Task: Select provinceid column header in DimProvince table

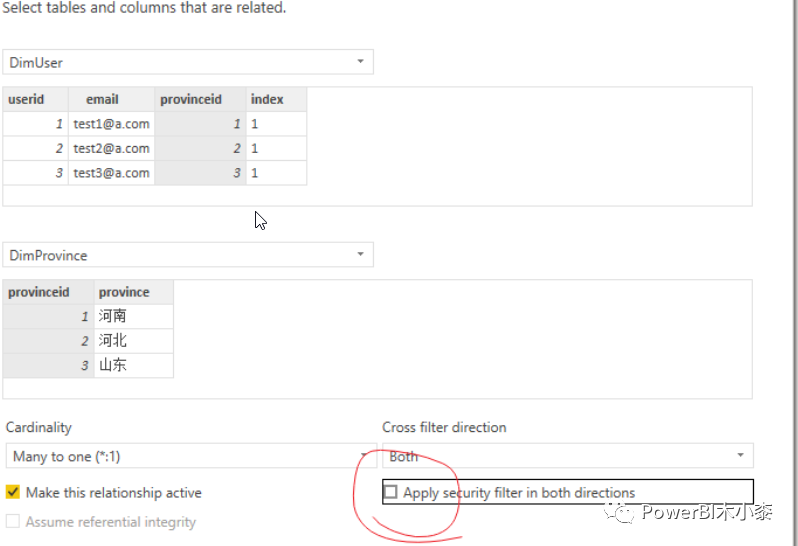Action: tap(48, 292)
